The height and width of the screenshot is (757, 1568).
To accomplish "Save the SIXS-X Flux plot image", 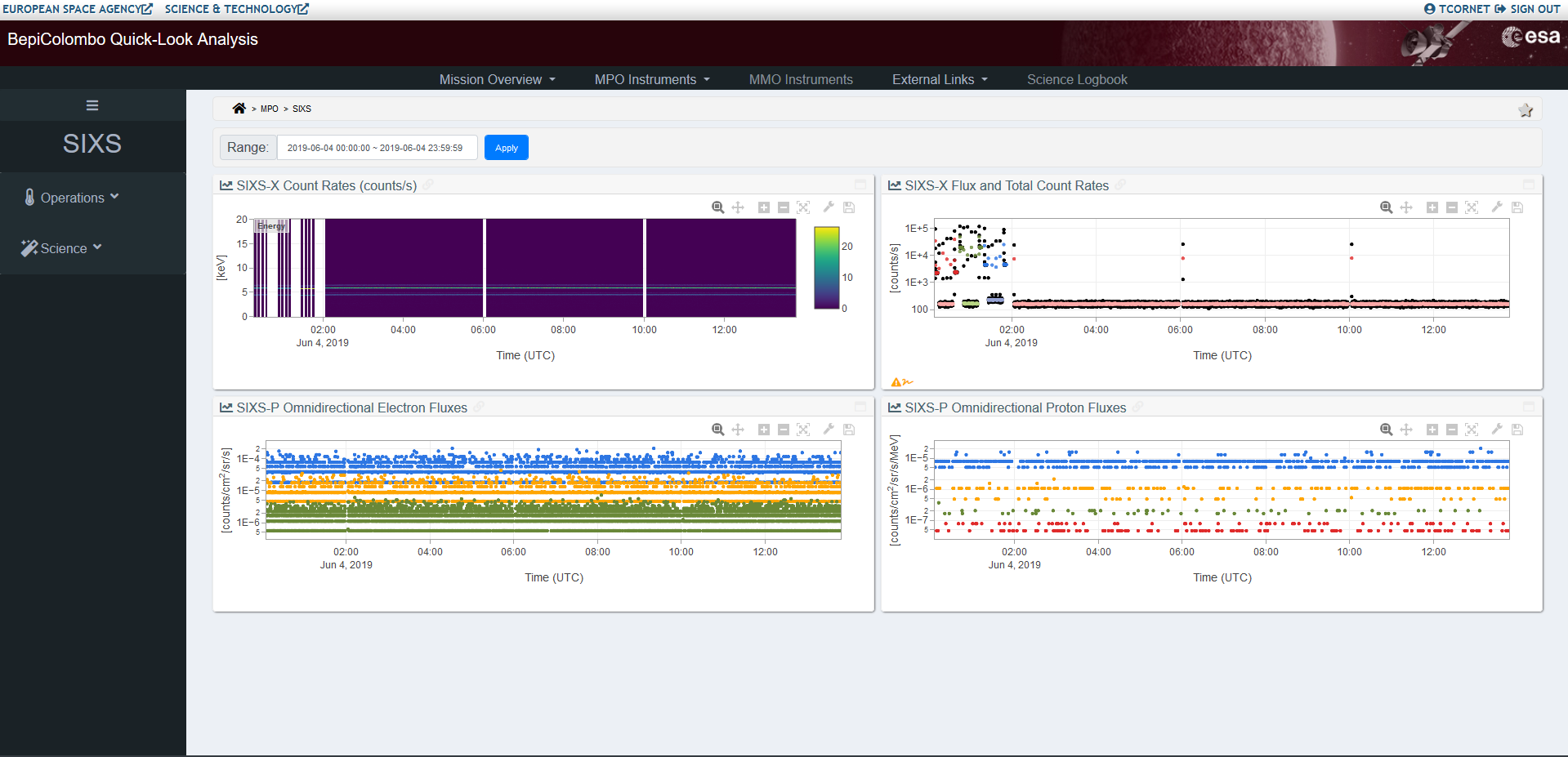I will [x=1517, y=207].
